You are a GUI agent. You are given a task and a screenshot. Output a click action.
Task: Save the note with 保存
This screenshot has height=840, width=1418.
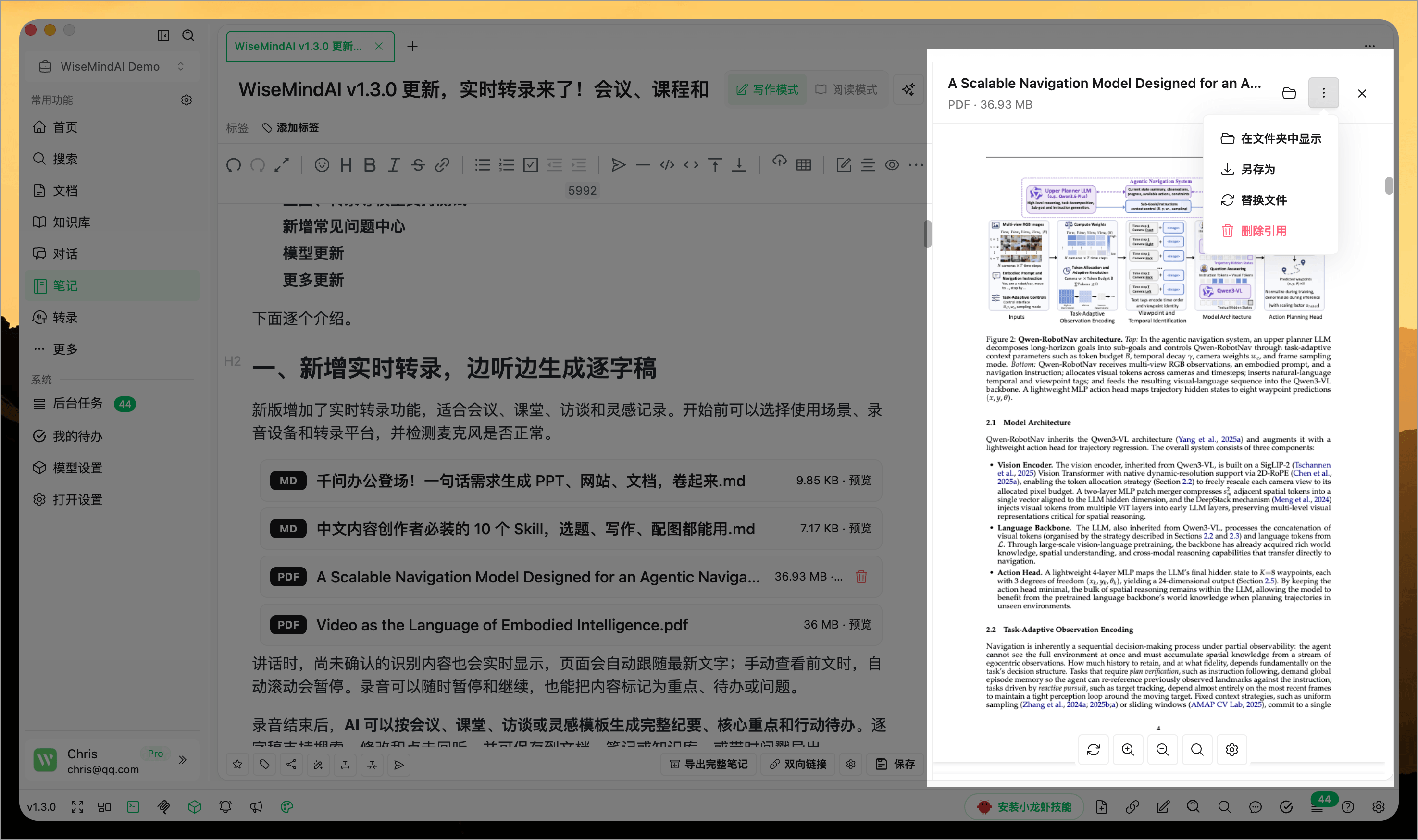(895, 765)
